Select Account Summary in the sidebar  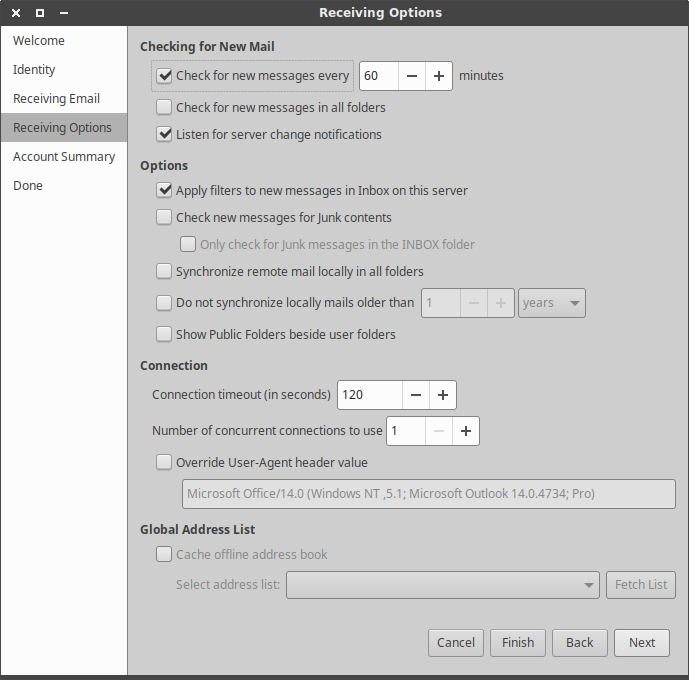pyautogui.click(x=64, y=157)
